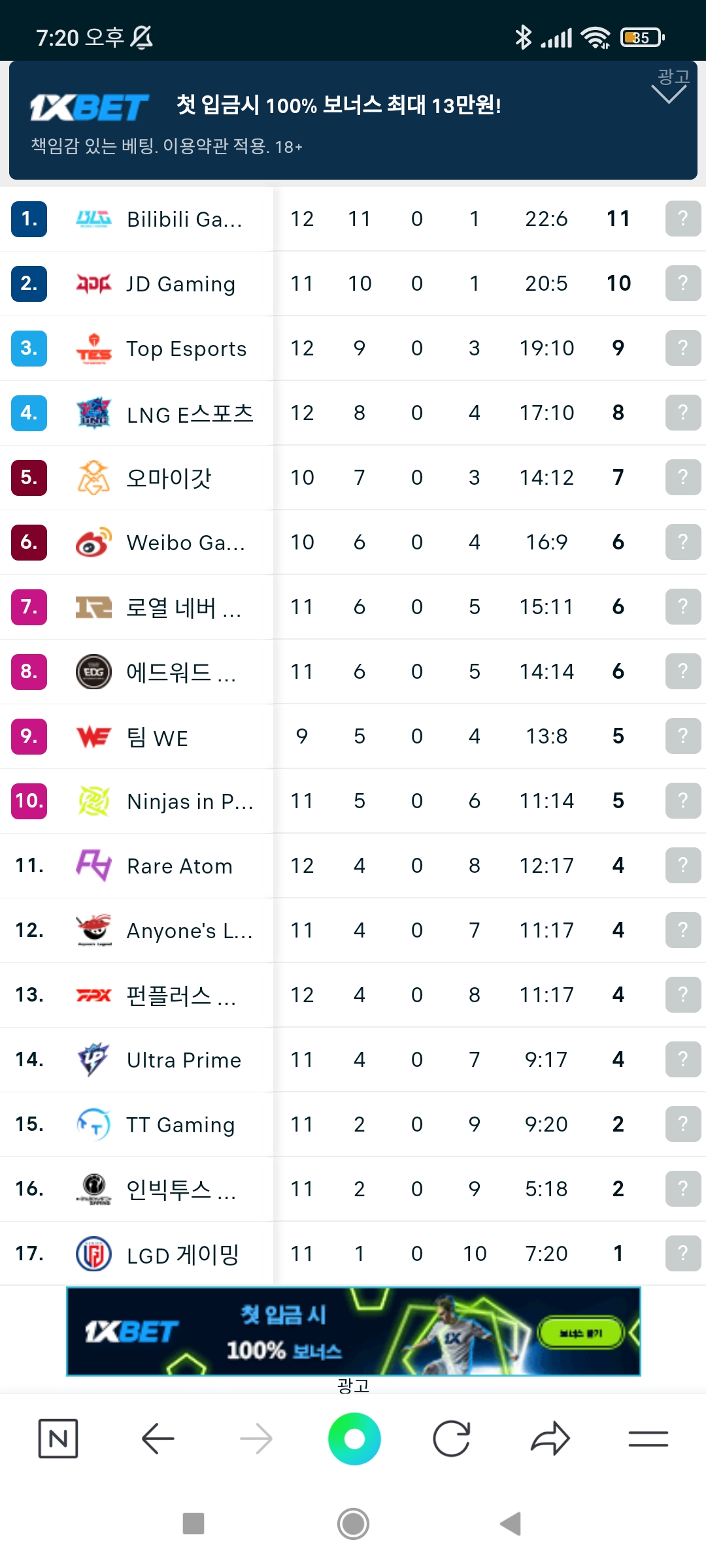This screenshot has width=706, height=1568.
Task: Share the page via share arrow
Action: (x=550, y=1438)
